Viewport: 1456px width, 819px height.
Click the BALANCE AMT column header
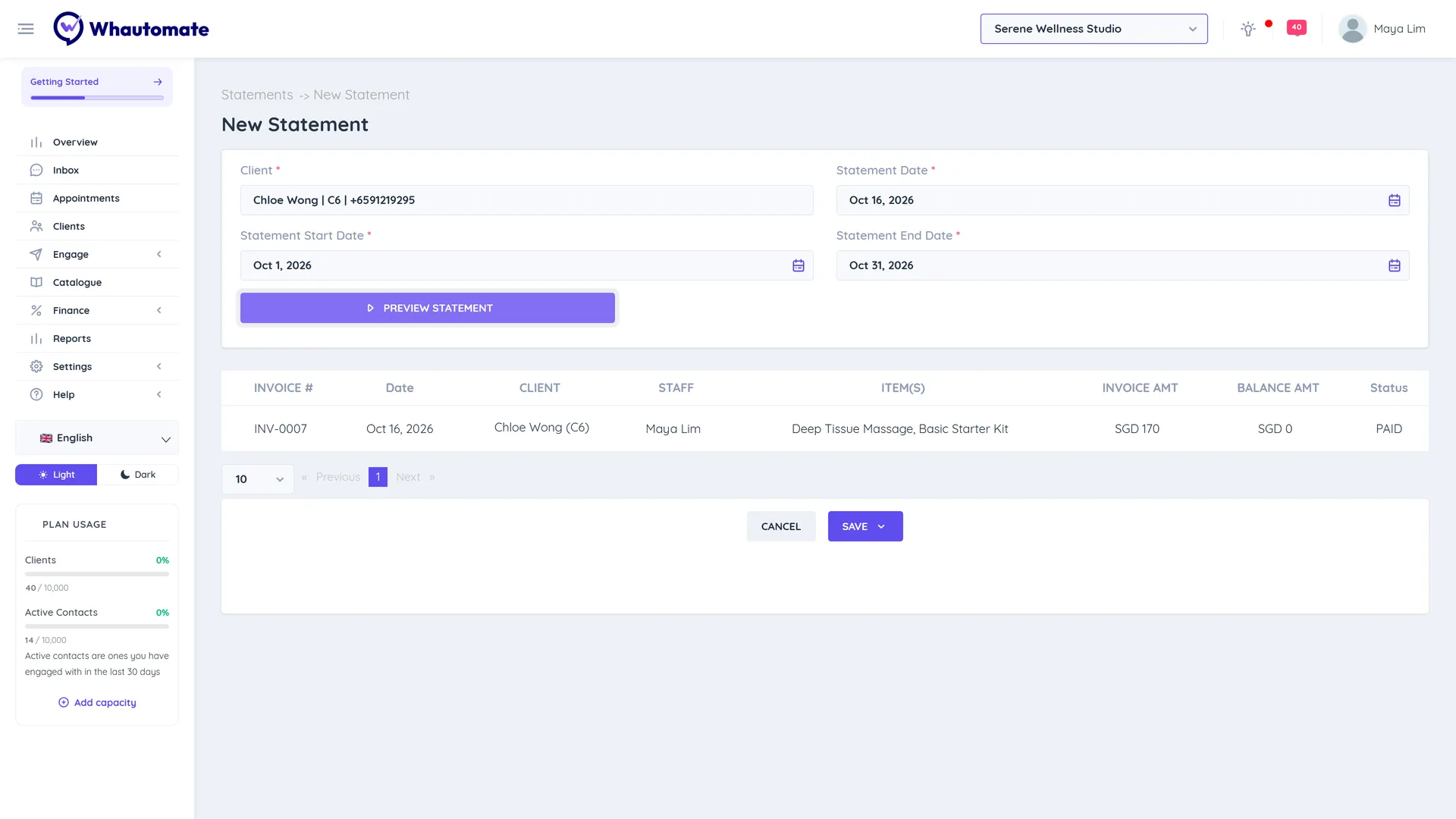pos(1278,388)
